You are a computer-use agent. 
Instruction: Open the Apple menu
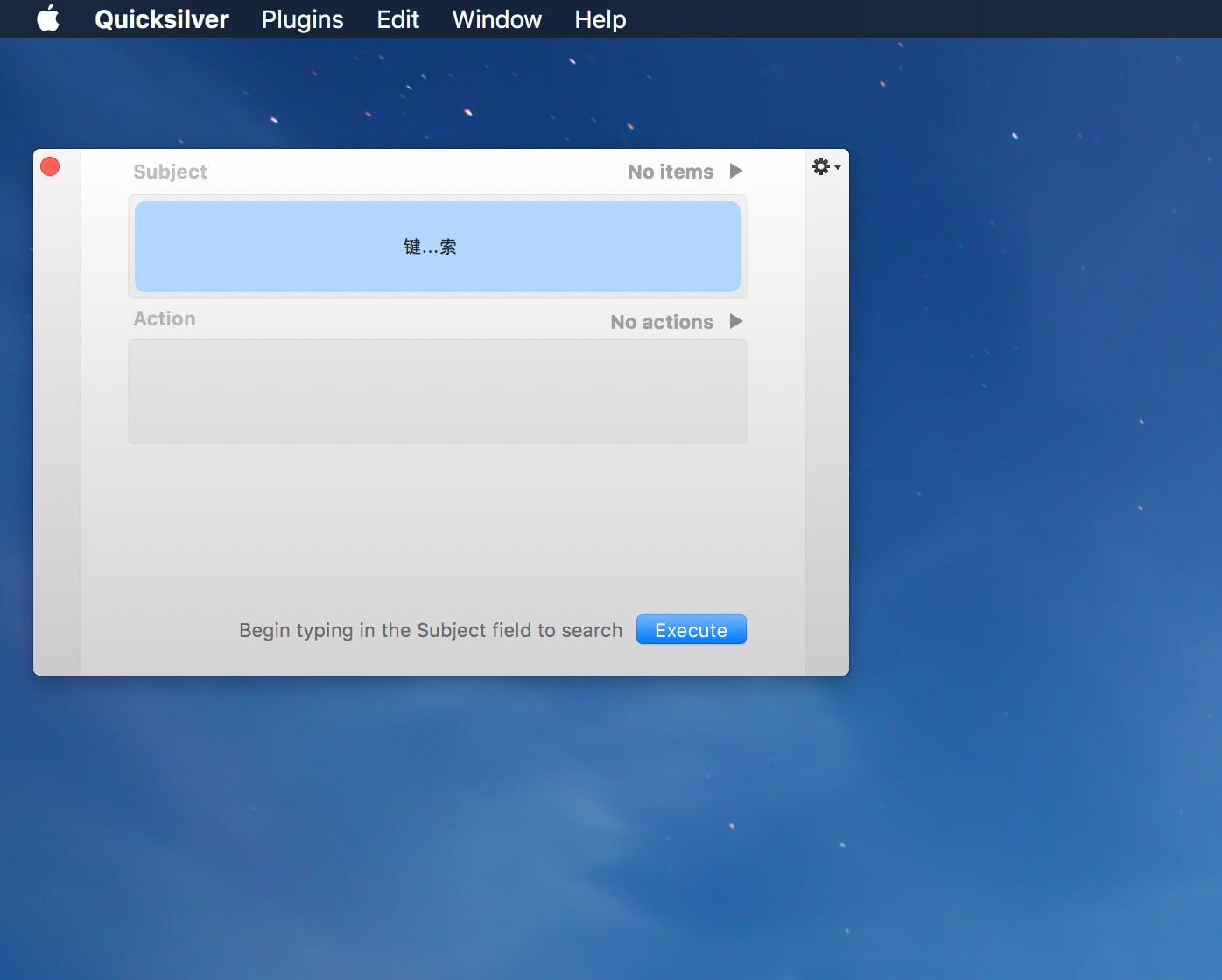coord(48,18)
